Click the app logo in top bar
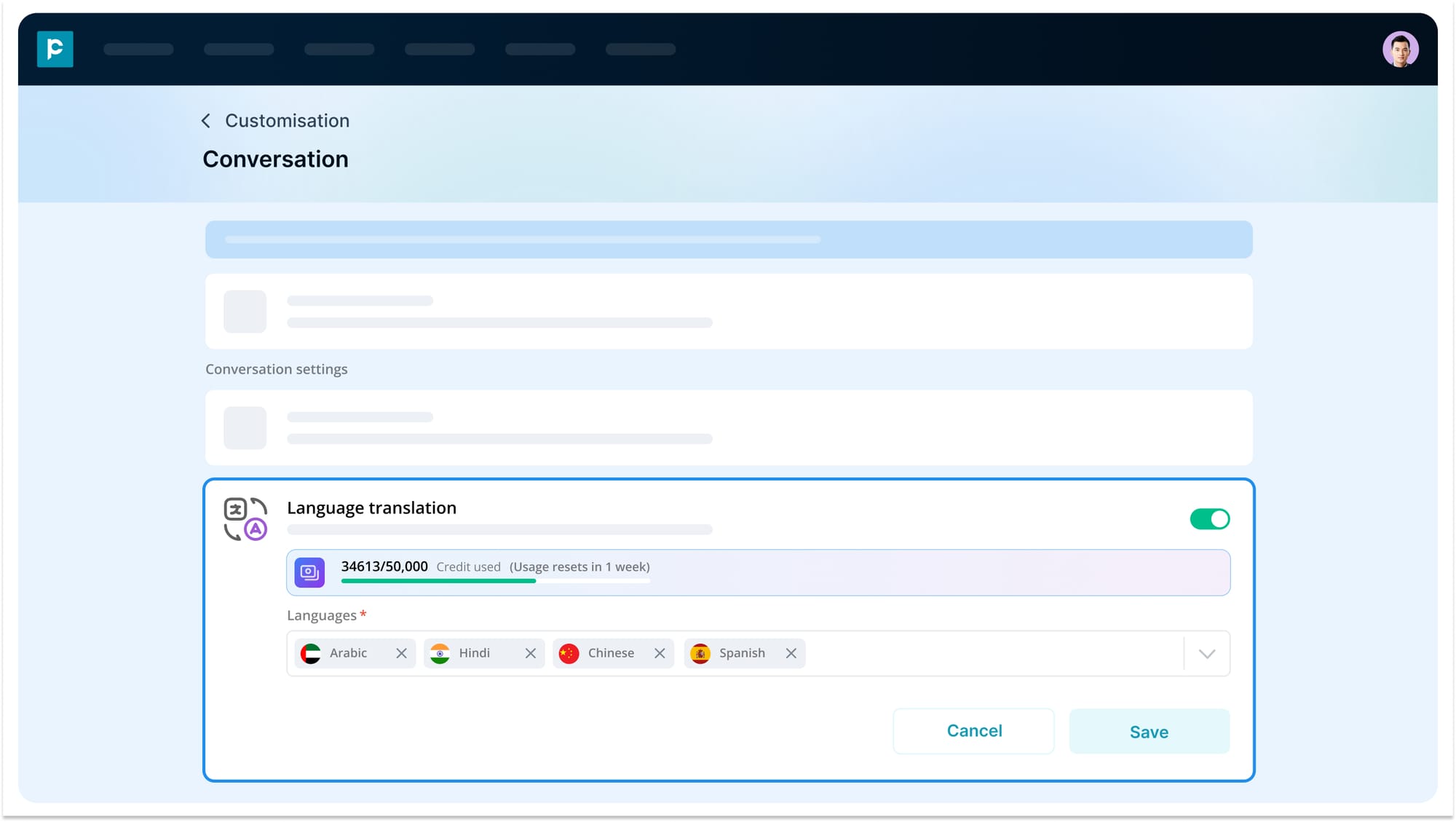Screen dimensions: 1456x822 click(55, 49)
